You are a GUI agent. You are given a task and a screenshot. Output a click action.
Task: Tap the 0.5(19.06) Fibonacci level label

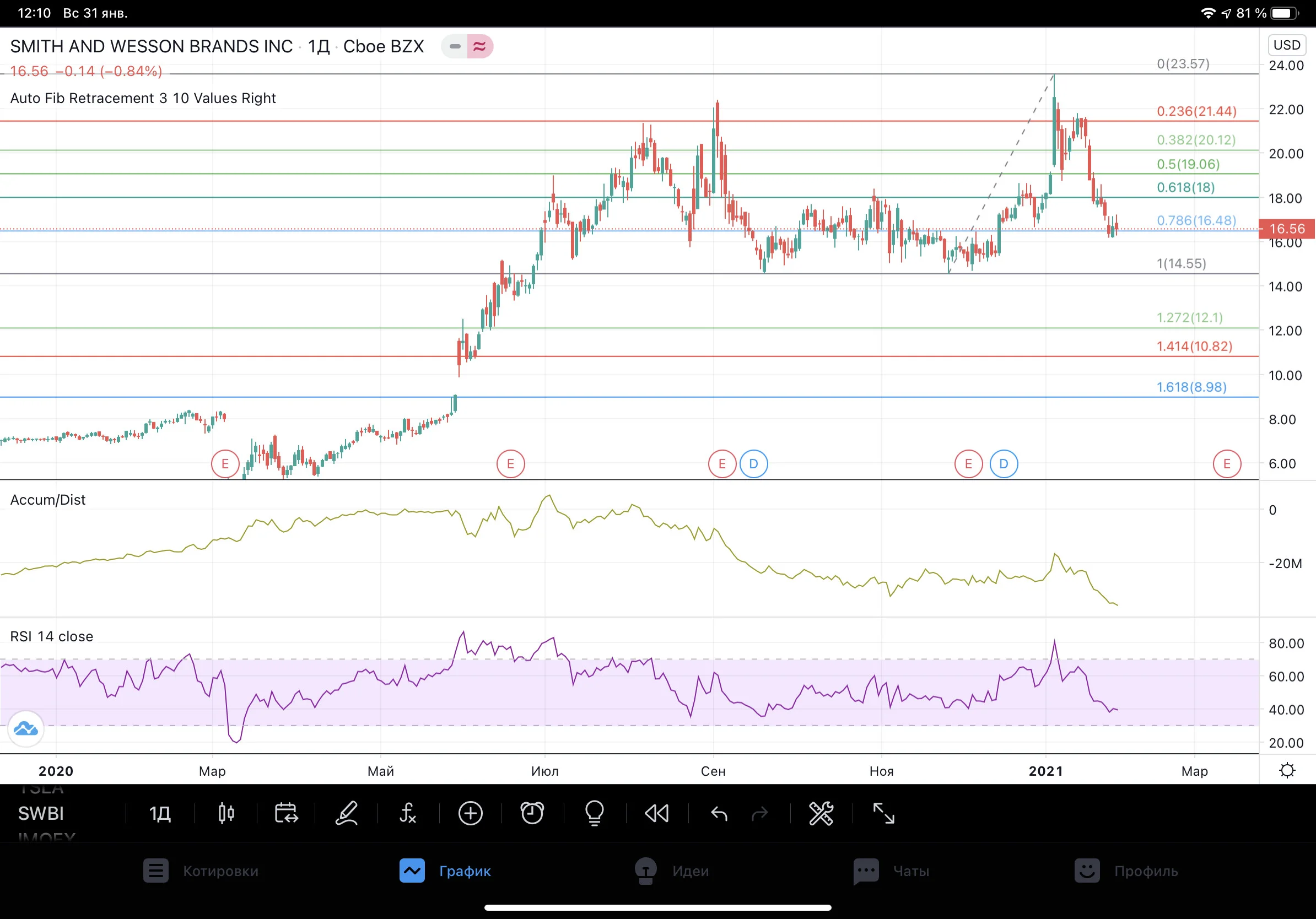pyautogui.click(x=1188, y=164)
